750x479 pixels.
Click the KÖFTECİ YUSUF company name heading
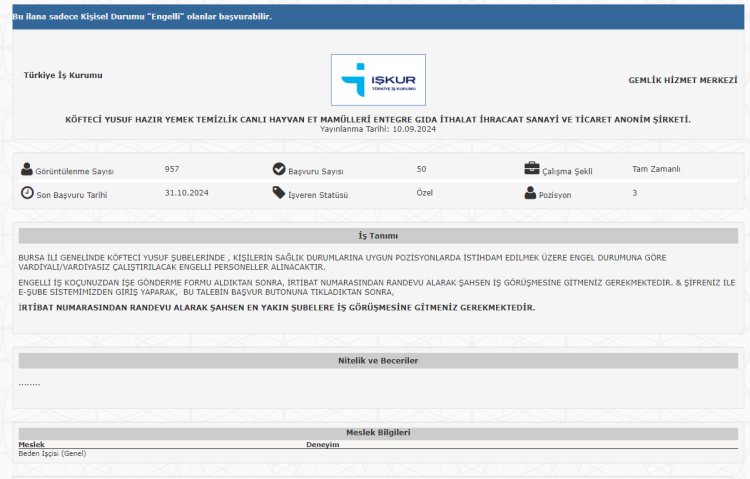(x=378, y=119)
